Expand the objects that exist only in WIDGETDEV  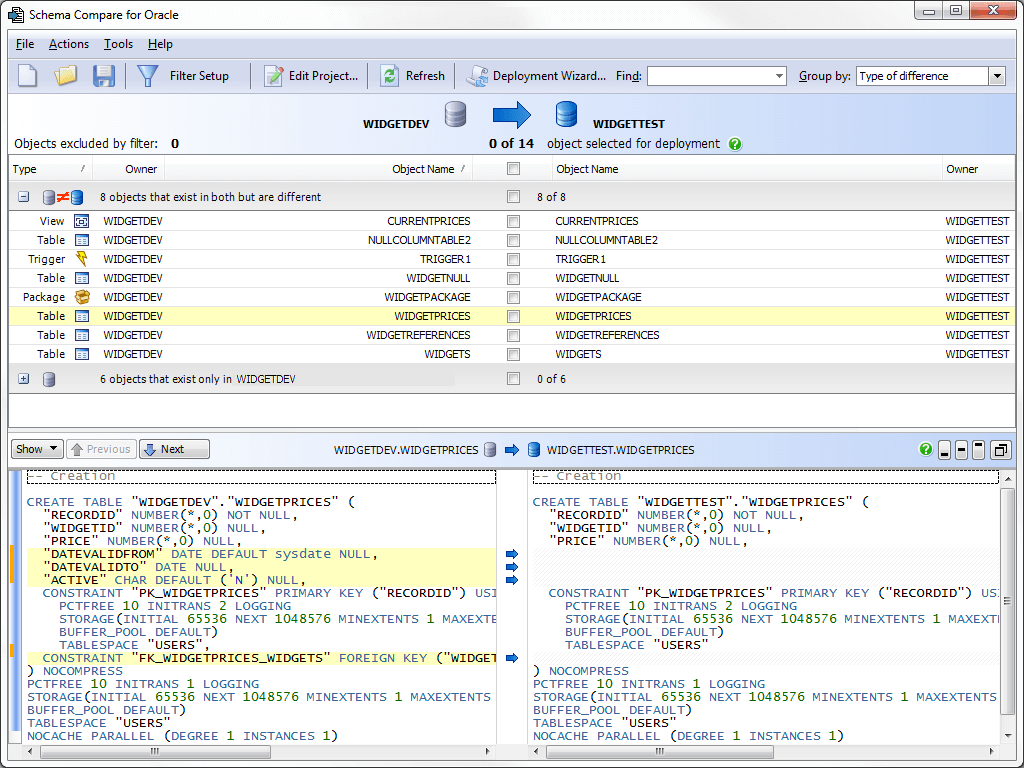tap(23, 378)
